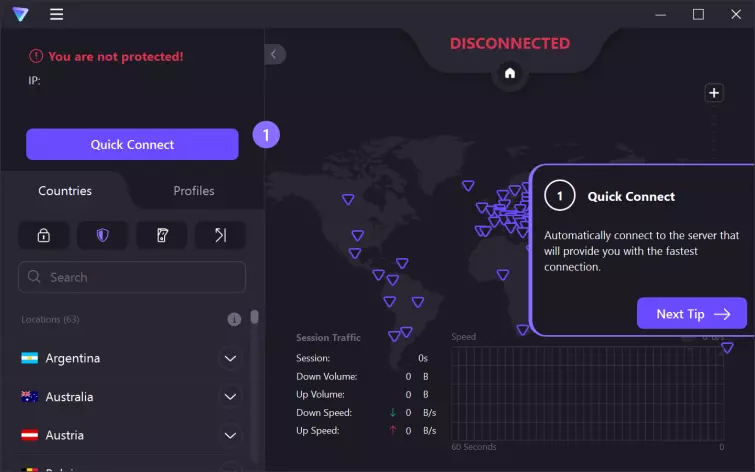Toggle the NetShield shield button
The width and height of the screenshot is (755, 472).
pos(102,235)
